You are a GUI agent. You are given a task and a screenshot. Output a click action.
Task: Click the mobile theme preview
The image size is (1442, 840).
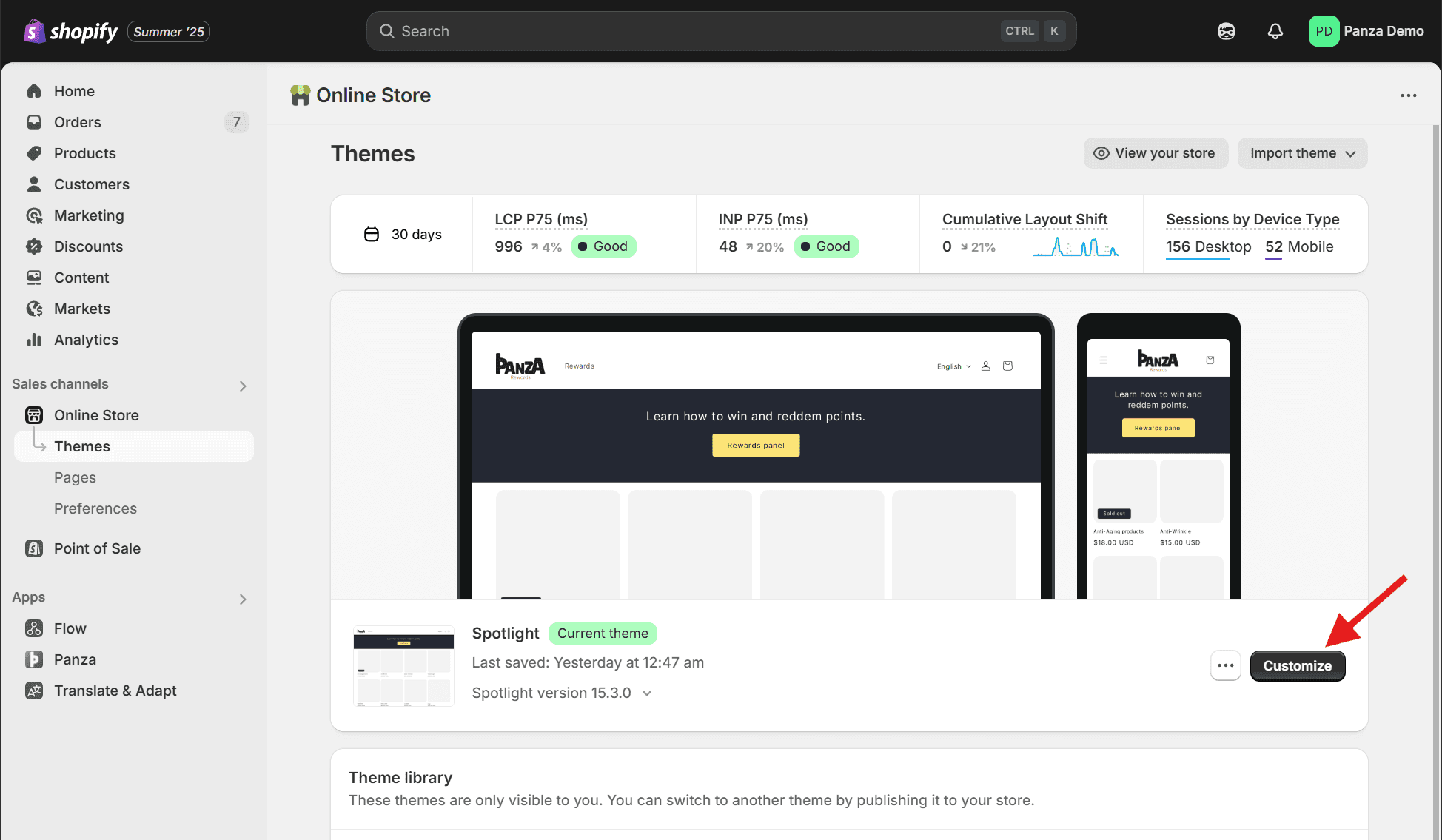[x=1158, y=456]
